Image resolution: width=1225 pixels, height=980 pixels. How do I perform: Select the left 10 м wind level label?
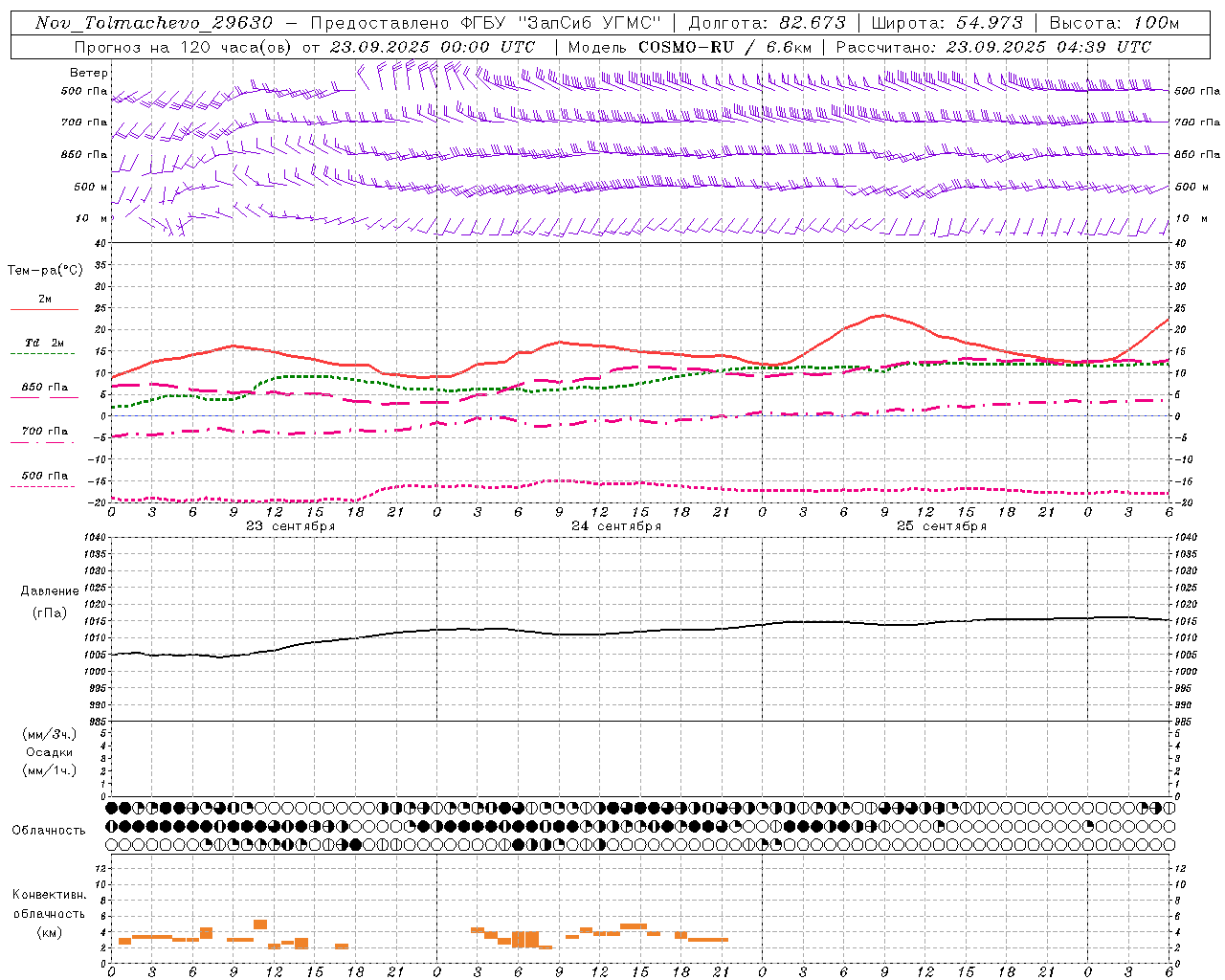[x=92, y=218]
